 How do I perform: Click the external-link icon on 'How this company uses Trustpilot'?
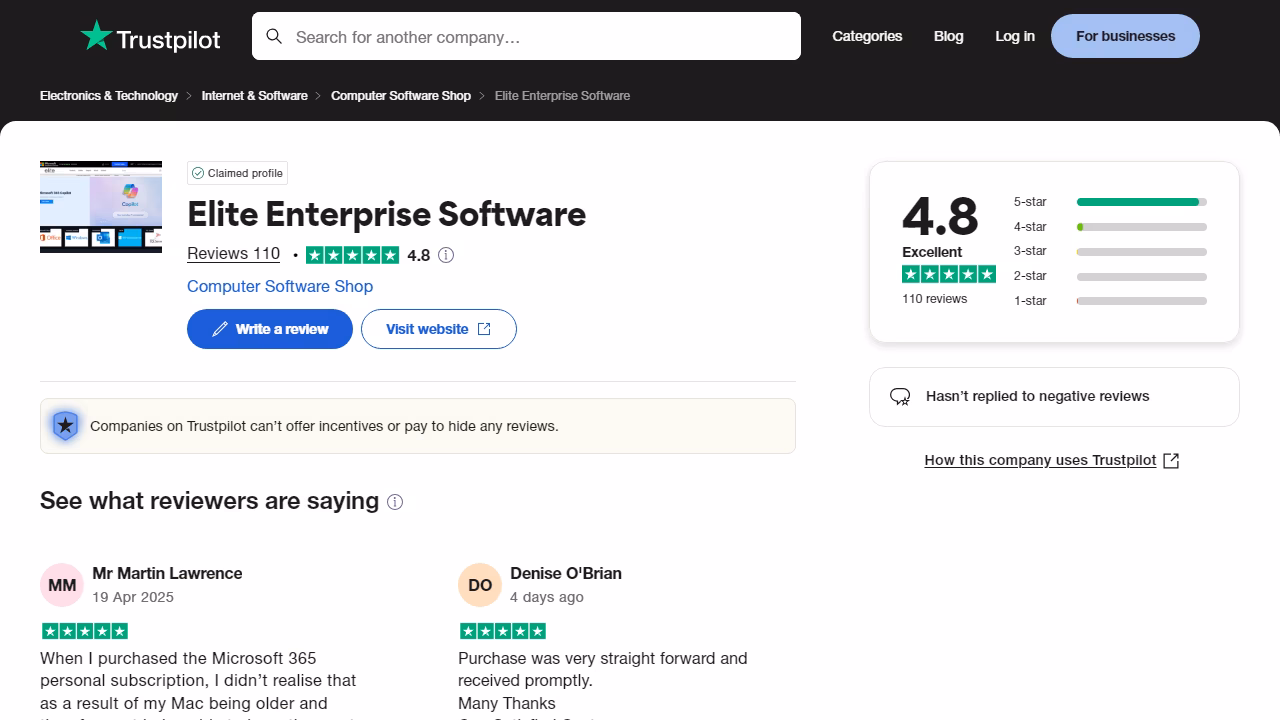pos(1170,460)
